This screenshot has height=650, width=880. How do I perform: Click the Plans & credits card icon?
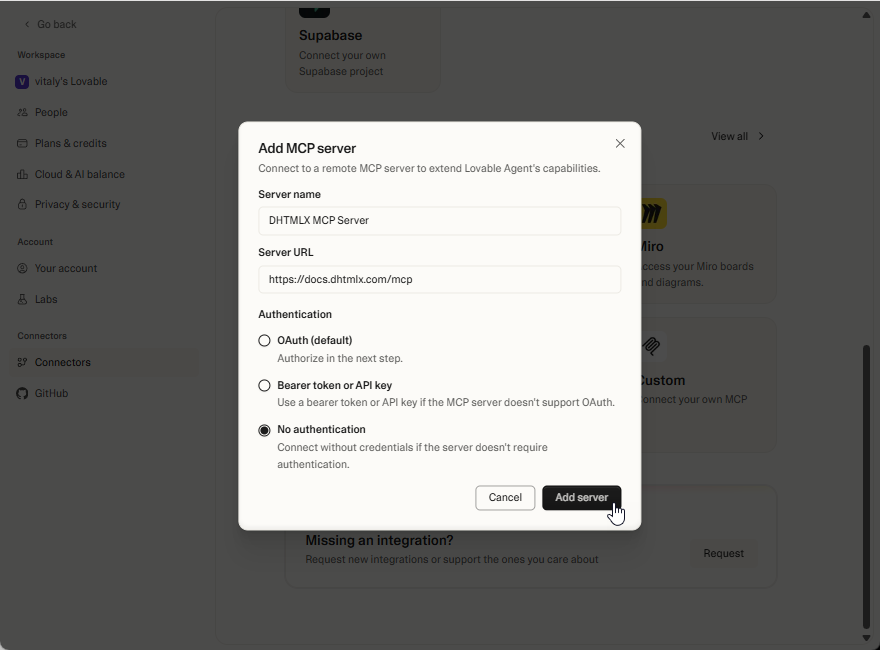(x=22, y=143)
